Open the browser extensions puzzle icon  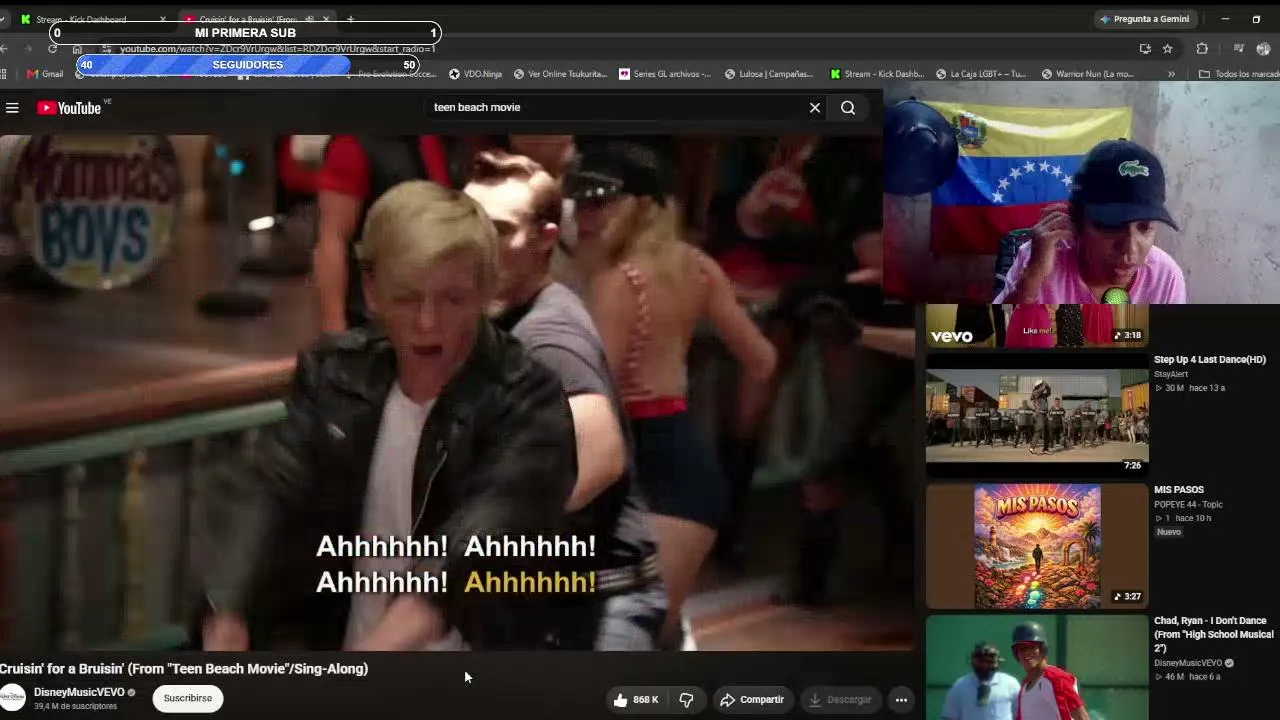(x=1202, y=48)
